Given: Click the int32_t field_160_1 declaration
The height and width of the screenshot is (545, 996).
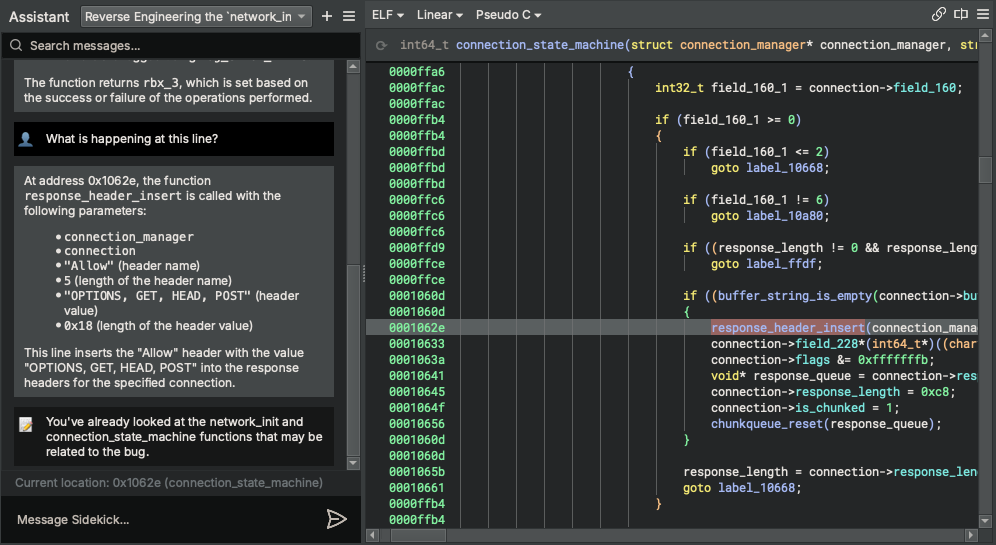Looking at the screenshot, I should point(809,88).
